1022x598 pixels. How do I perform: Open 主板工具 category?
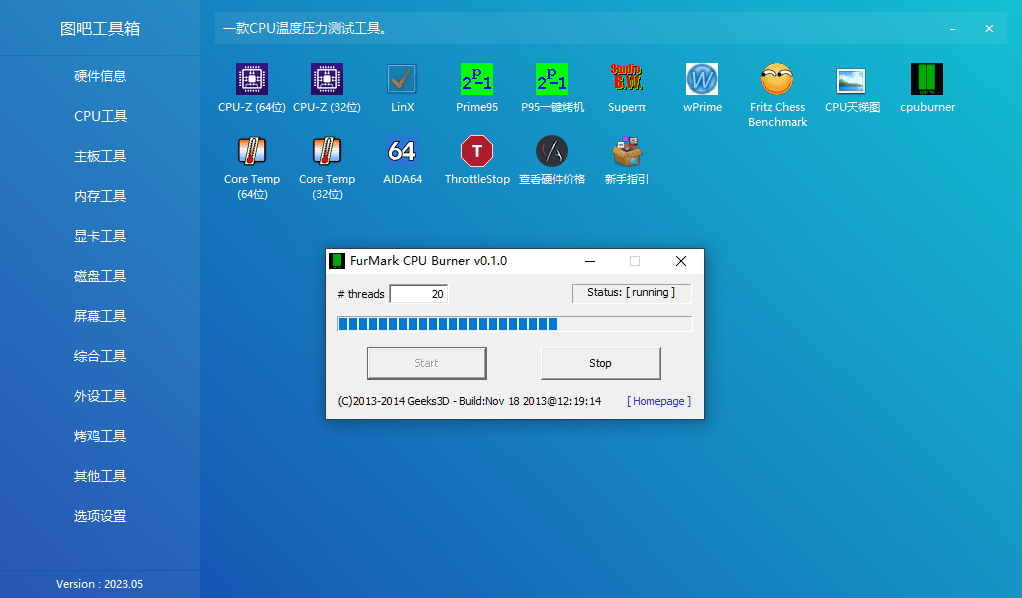(100, 156)
